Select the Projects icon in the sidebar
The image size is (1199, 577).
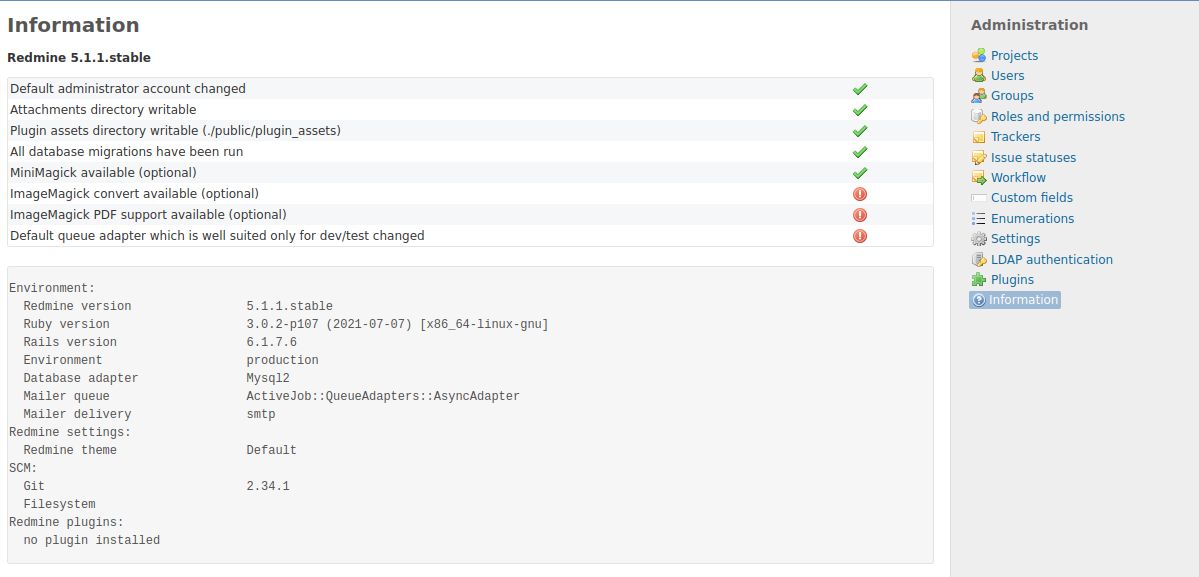click(x=978, y=55)
